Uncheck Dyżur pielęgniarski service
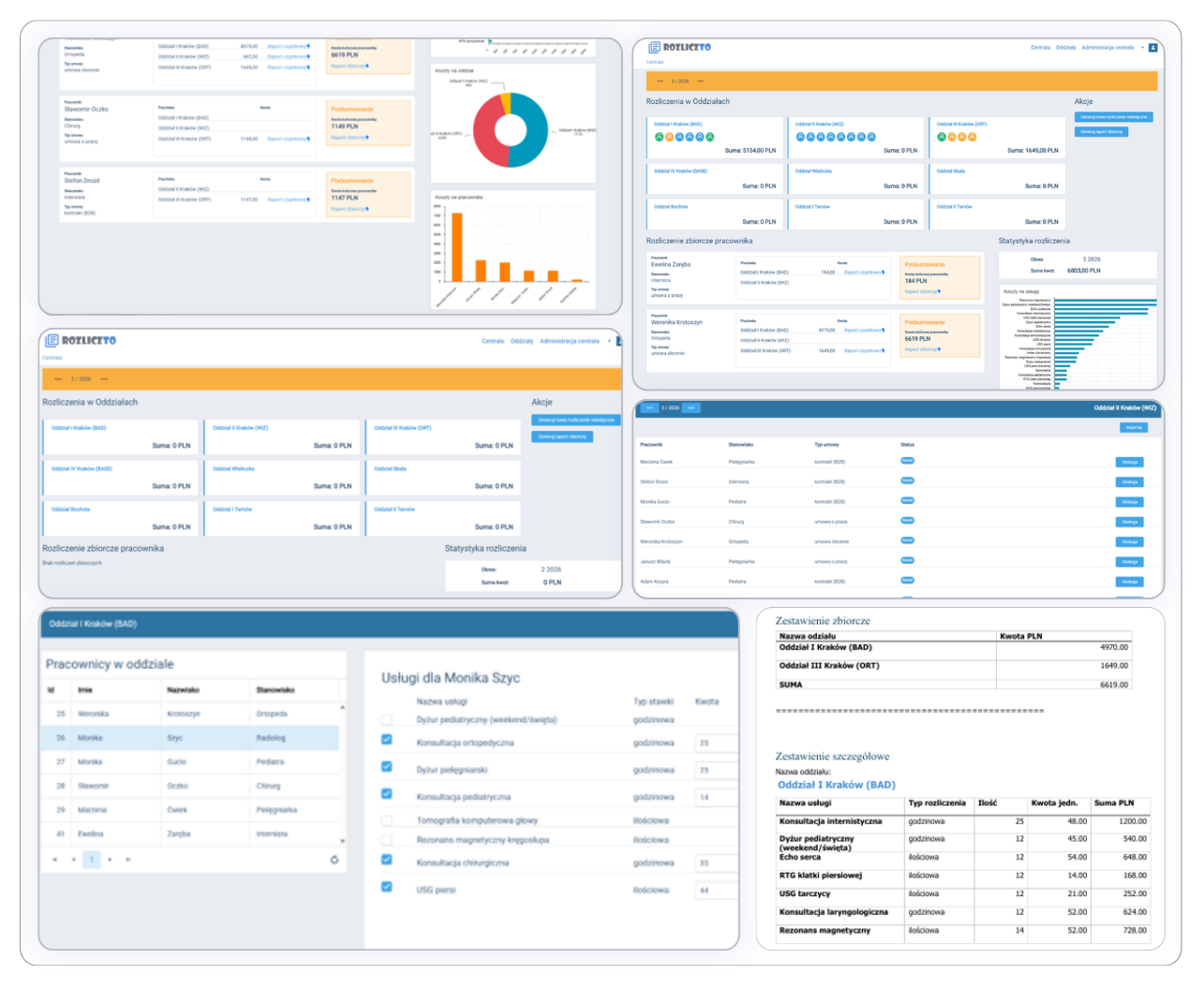The image size is (1204, 989). (x=387, y=767)
